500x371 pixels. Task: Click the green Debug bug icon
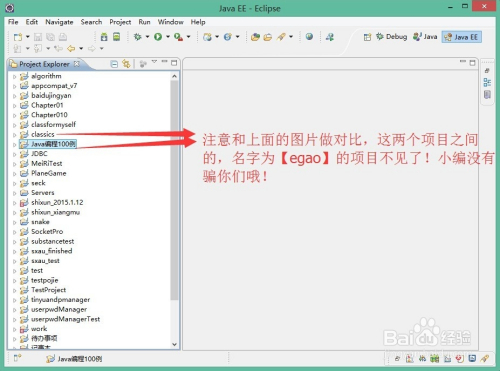pyautogui.click(x=137, y=37)
